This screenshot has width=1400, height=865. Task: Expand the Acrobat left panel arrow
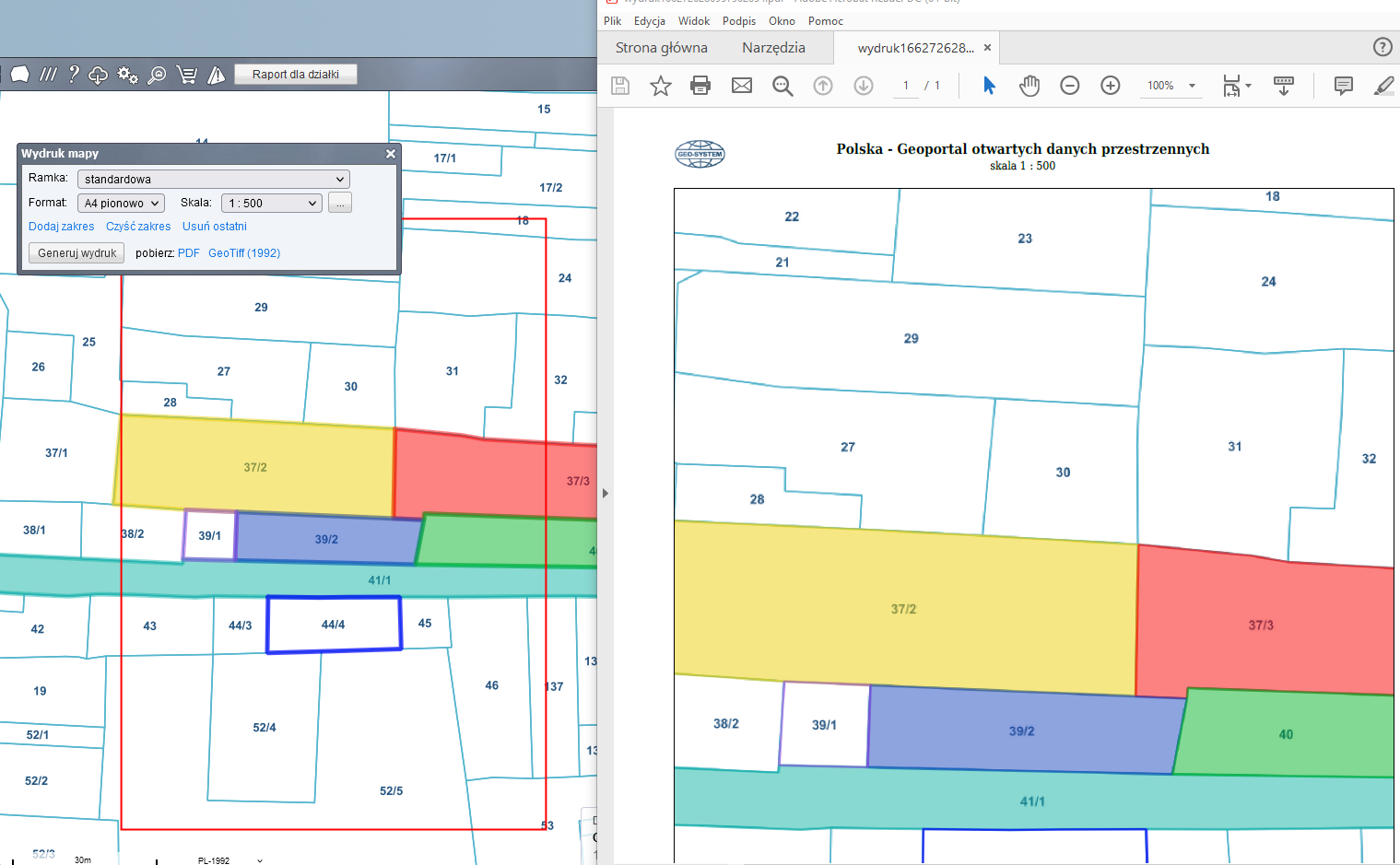pos(605,493)
